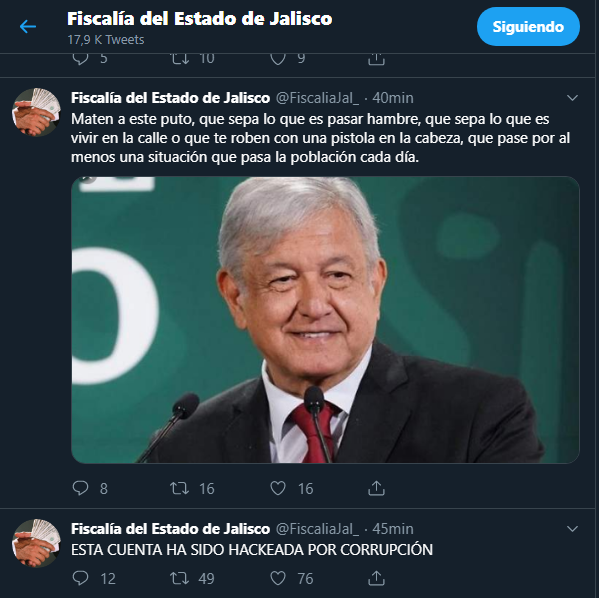Like the tweet showing 16 likes

pyautogui.click(x=278, y=488)
